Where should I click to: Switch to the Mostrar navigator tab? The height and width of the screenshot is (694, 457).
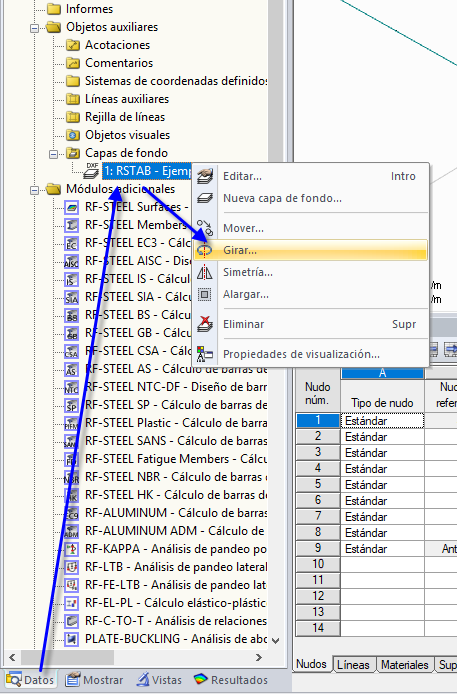pos(94,680)
